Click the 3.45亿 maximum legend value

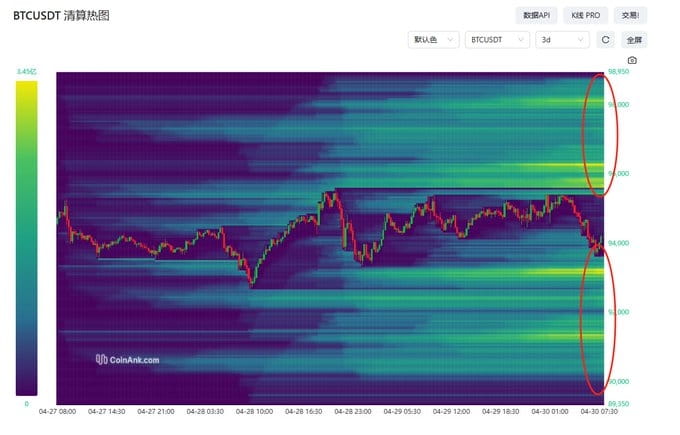coord(26,72)
